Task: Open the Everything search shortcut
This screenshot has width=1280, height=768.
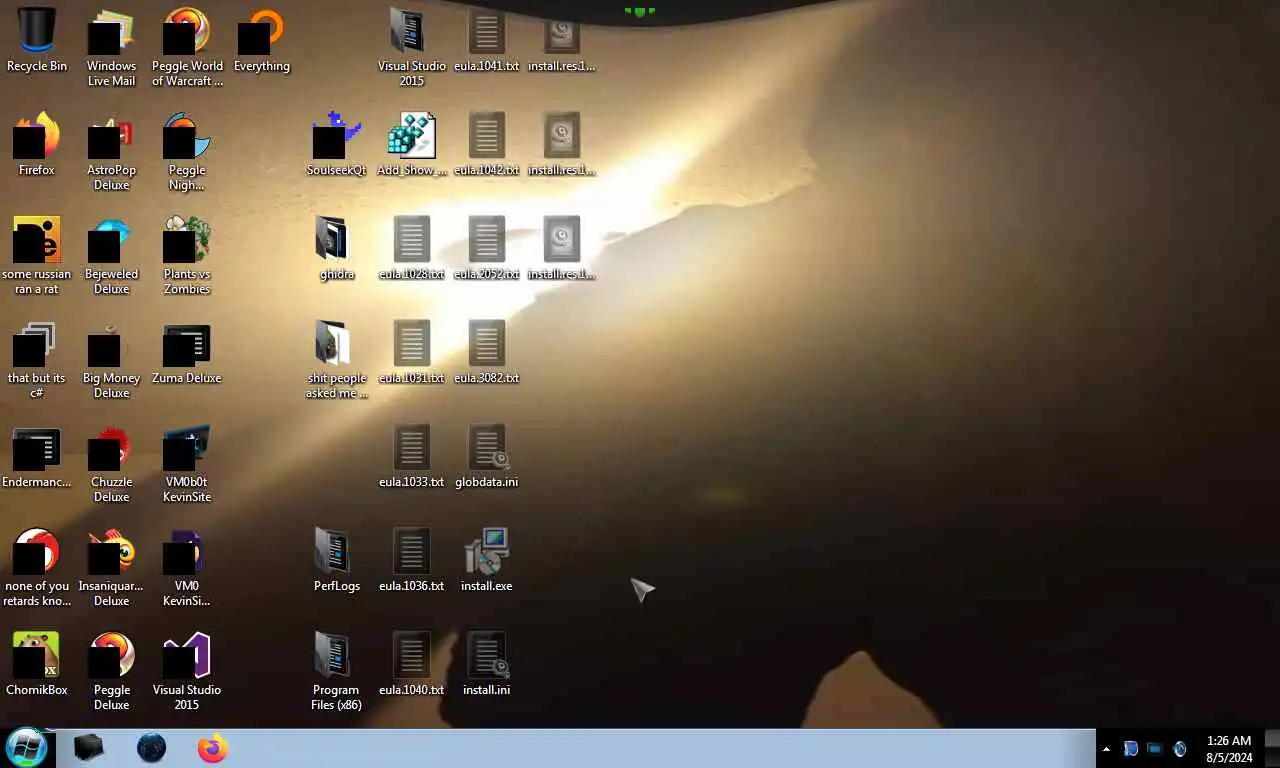Action: [x=262, y=40]
